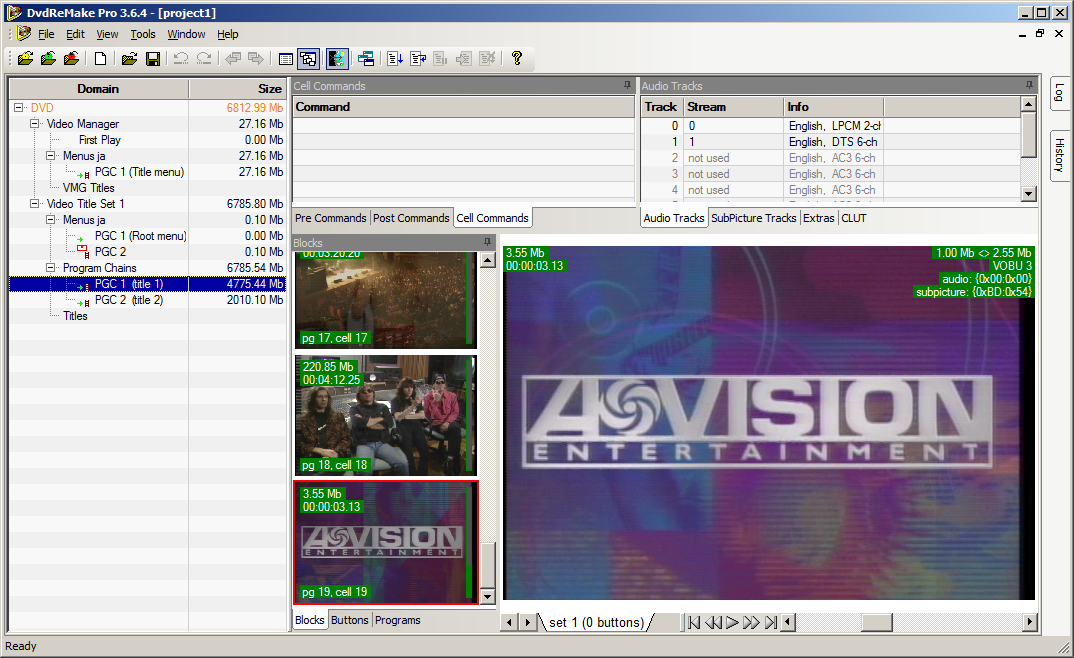Switch to Extras tab
Viewport: 1074px width, 658px height.
(x=819, y=218)
